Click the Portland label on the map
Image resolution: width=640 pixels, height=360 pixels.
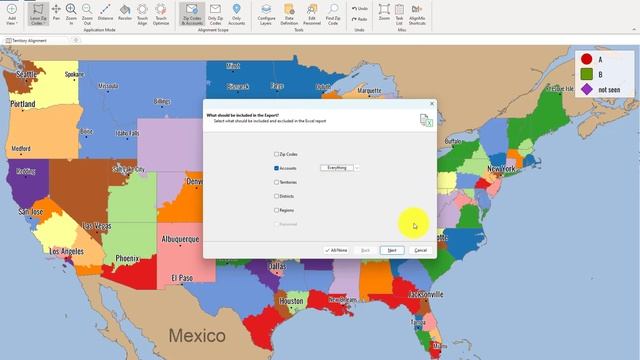point(23,104)
